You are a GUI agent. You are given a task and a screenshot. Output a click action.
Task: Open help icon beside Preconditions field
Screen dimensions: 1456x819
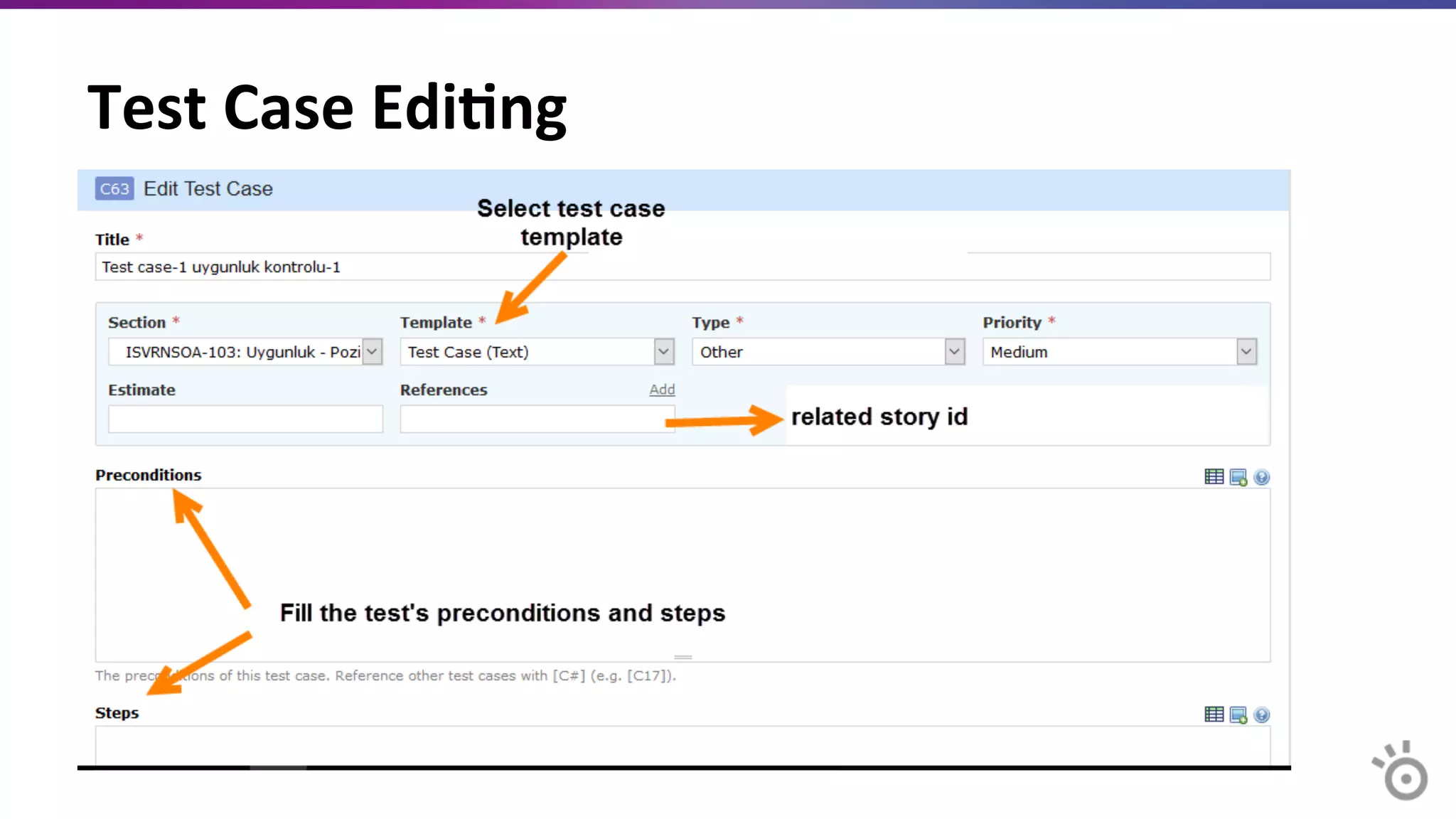tap(1261, 477)
